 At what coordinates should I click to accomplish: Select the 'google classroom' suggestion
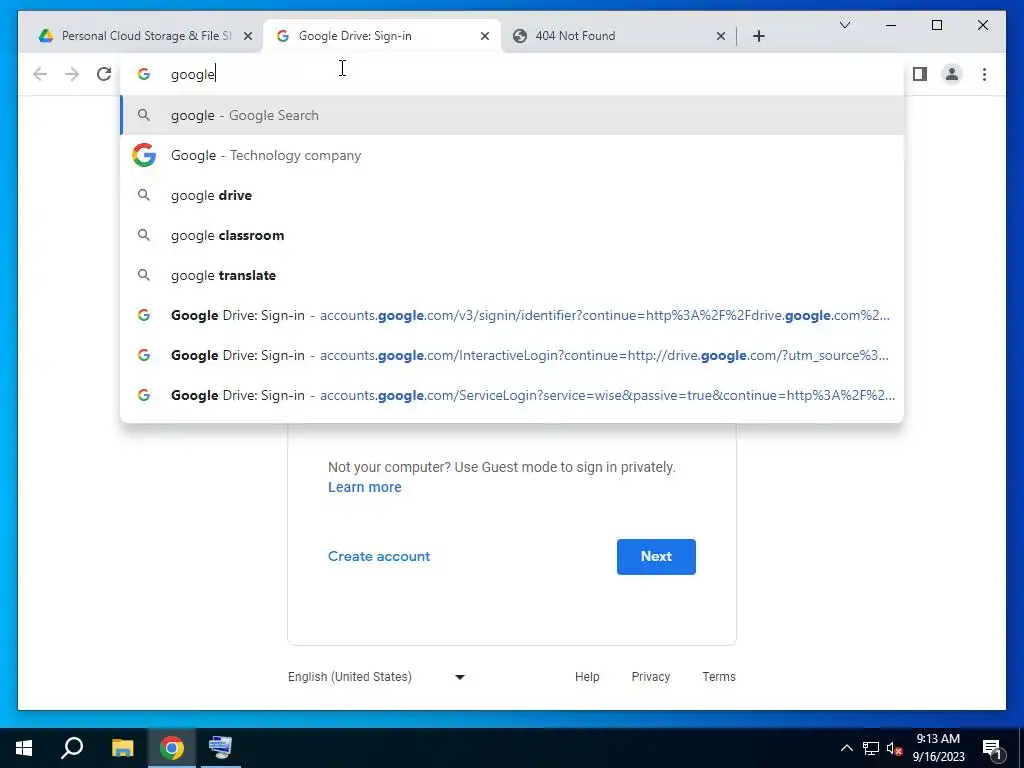pos(513,235)
